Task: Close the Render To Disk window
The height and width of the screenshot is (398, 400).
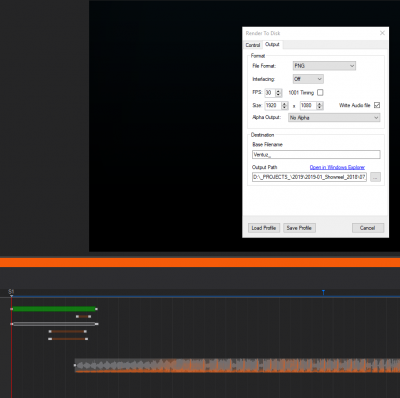Action: tap(382, 33)
